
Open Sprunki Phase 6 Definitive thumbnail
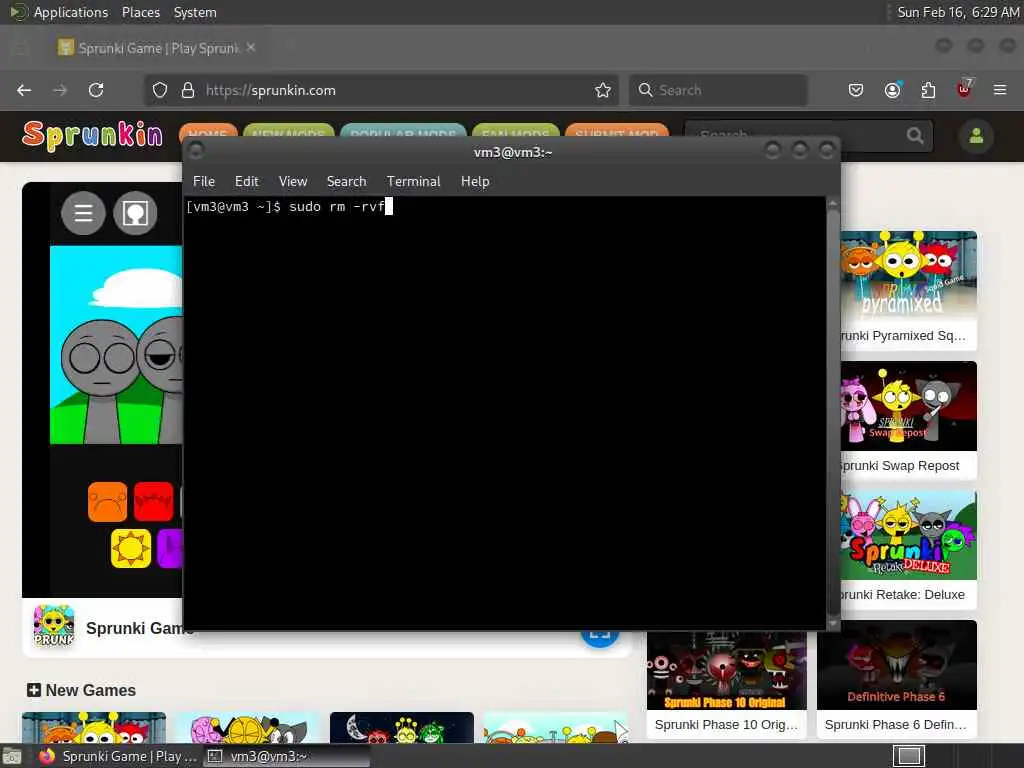coord(897,665)
